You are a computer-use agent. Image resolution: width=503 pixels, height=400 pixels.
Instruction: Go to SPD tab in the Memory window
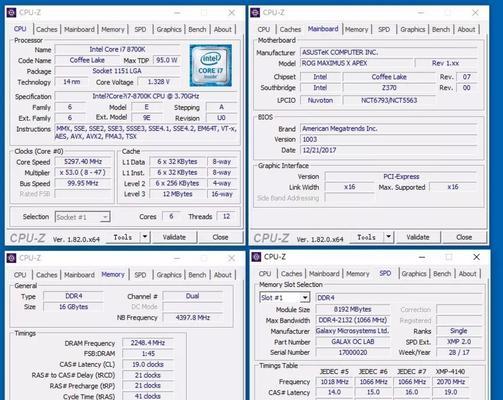pos(140,275)
